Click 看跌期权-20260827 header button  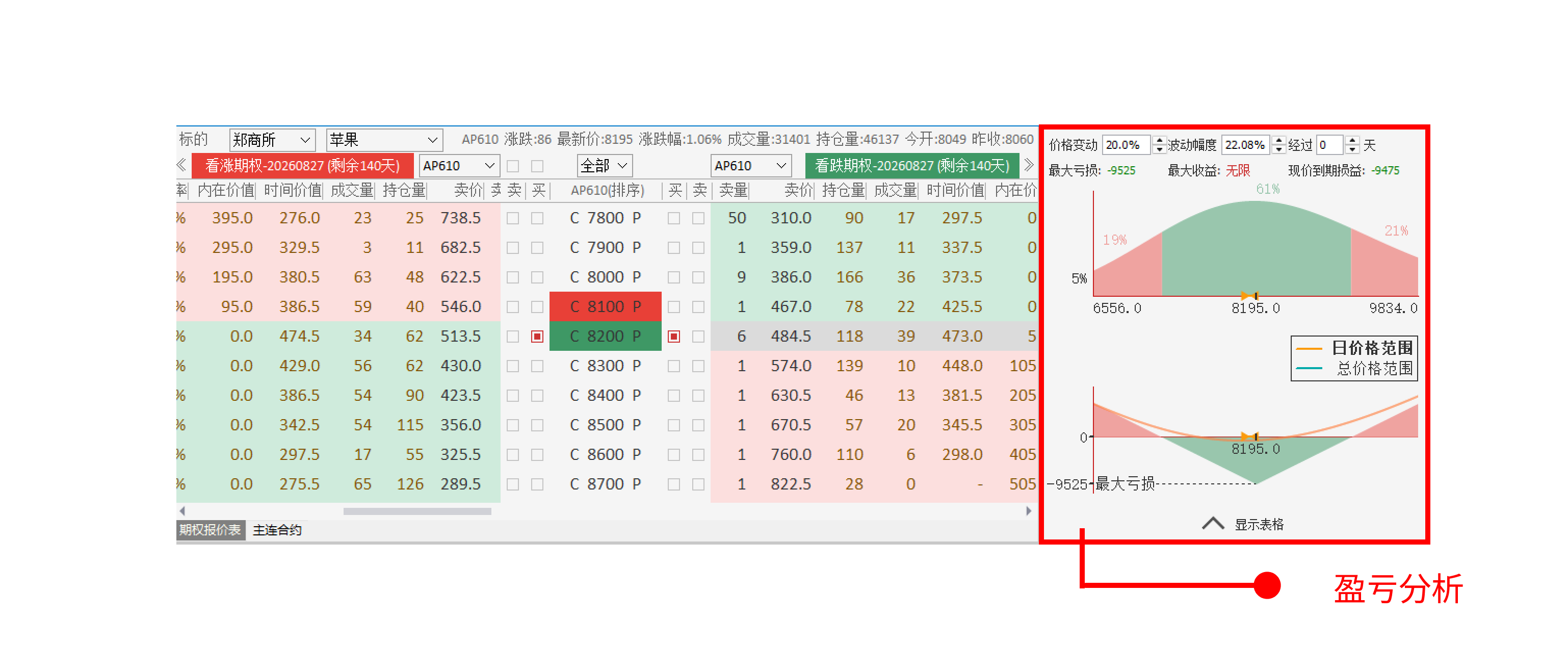coord(911,166)
